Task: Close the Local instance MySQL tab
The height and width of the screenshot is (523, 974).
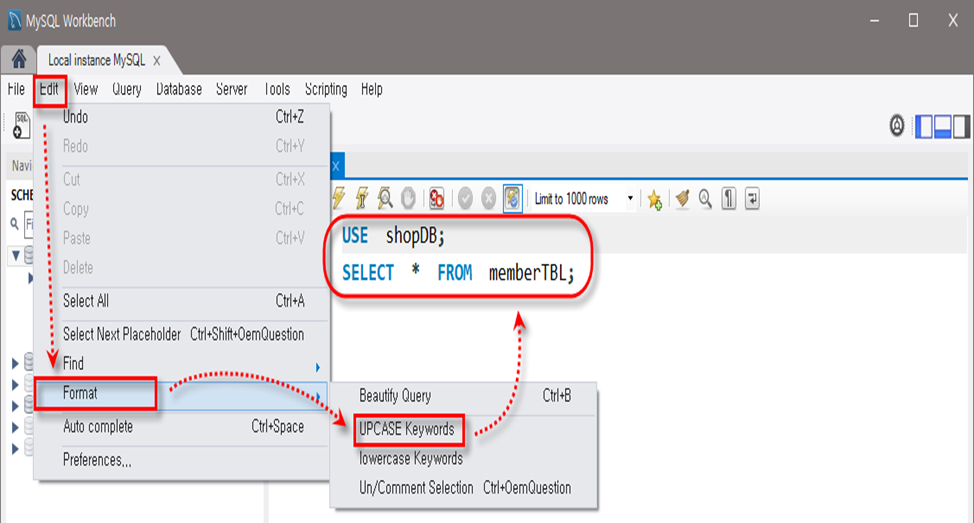Action: (157, 61)
